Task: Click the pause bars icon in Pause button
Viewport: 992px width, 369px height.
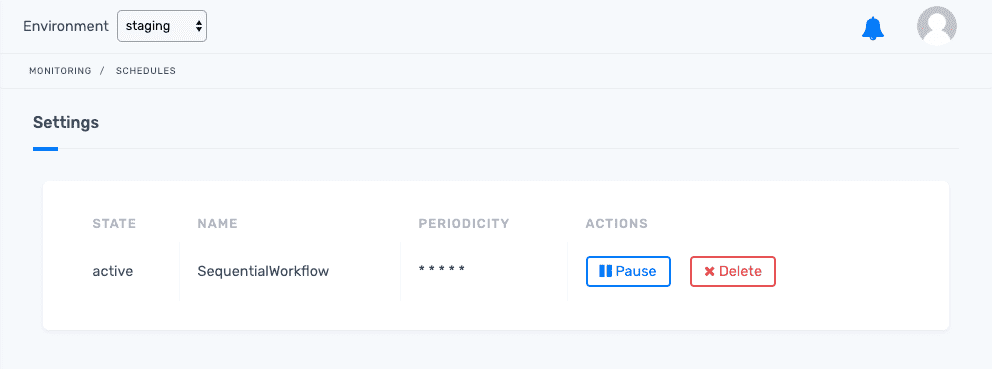Action: pyautogui.click(x=605, y=272)
